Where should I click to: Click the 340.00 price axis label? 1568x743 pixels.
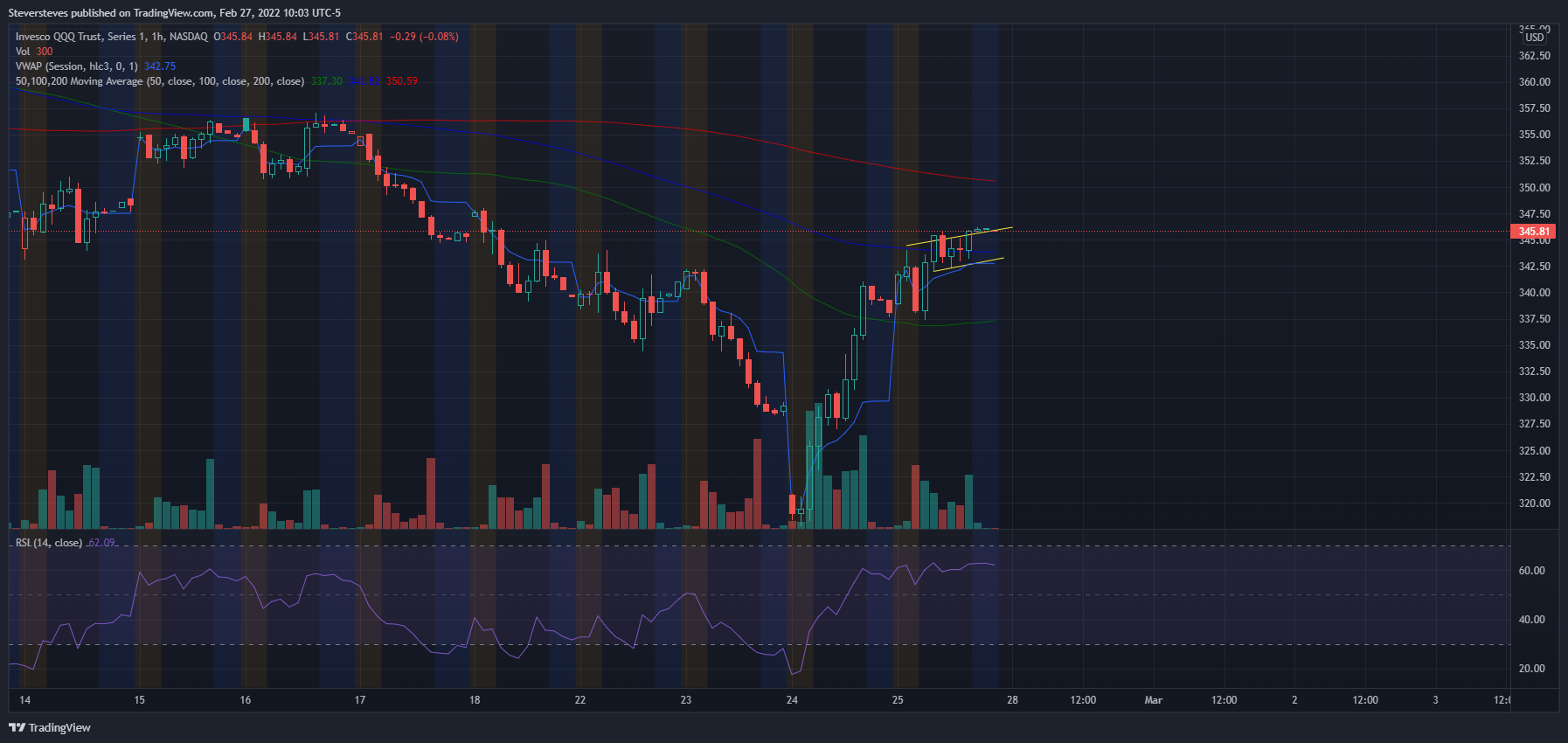1535,293
